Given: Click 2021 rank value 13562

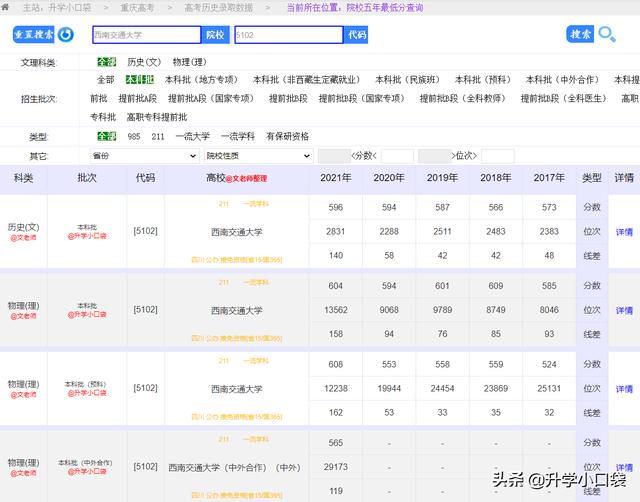Looking at the screenshot, I should point(336,310).
